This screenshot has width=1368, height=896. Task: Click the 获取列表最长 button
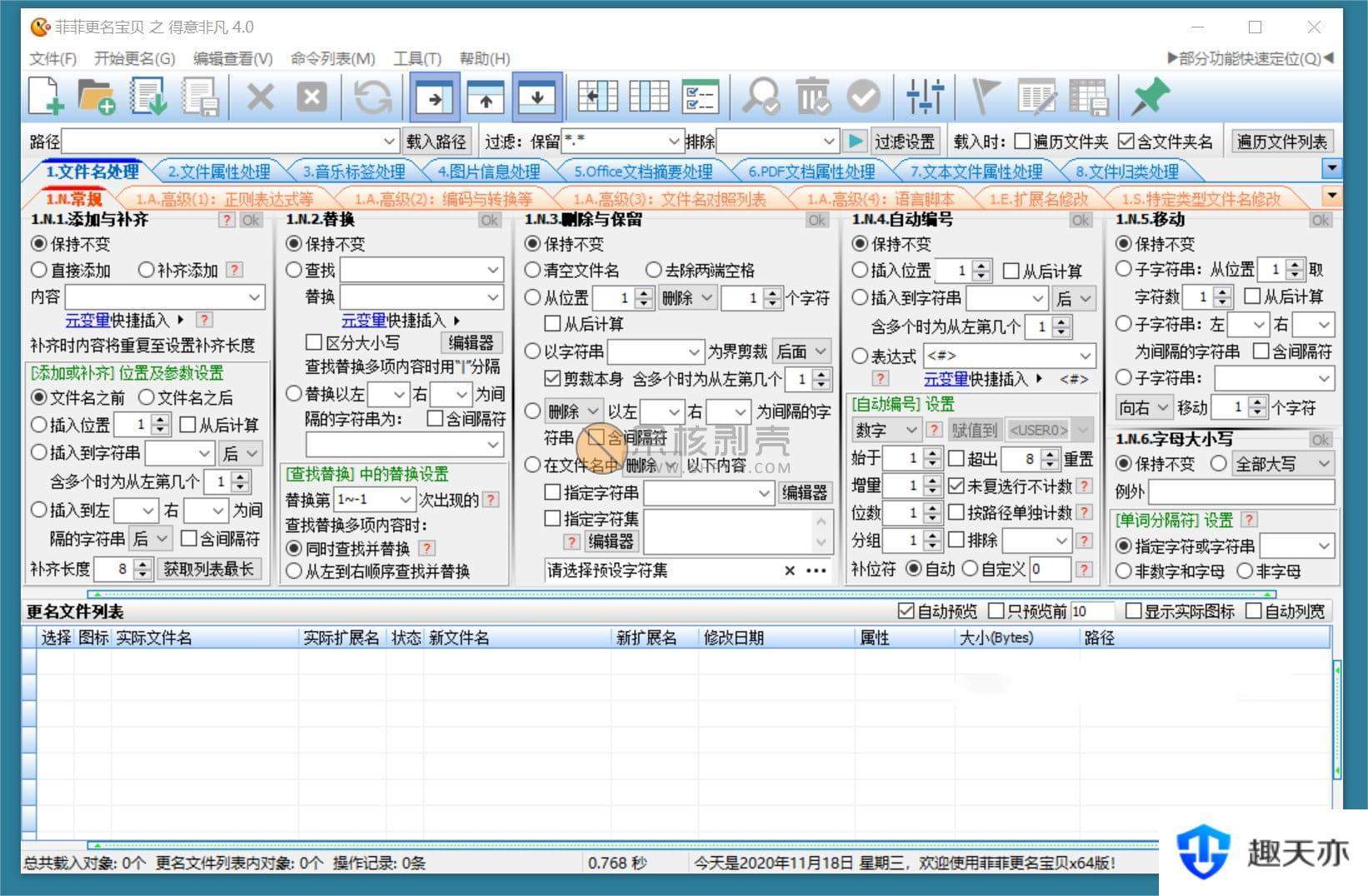click(x=208, y=569)
